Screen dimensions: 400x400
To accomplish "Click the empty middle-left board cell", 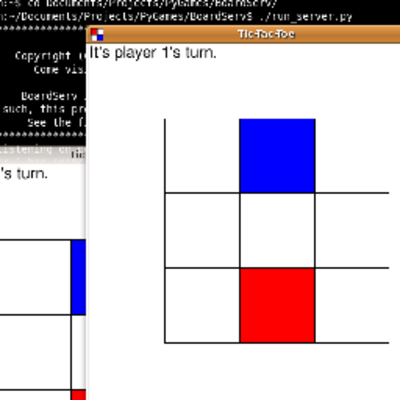I will coord(202,230).
